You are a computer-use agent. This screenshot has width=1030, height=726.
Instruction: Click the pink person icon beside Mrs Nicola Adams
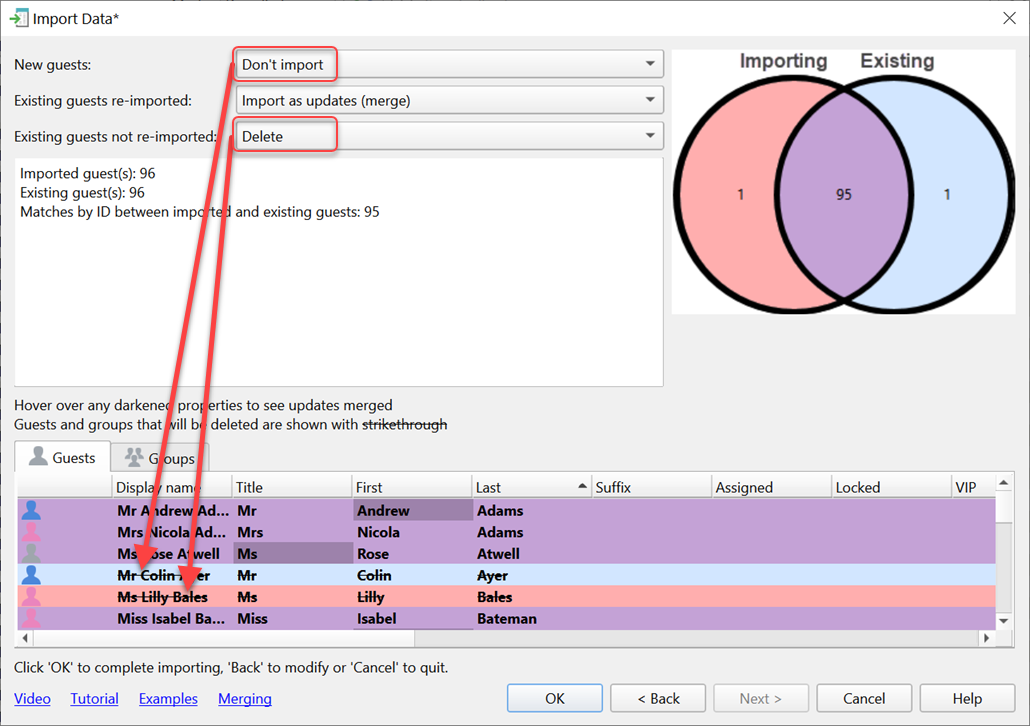[x=31, y=532]
